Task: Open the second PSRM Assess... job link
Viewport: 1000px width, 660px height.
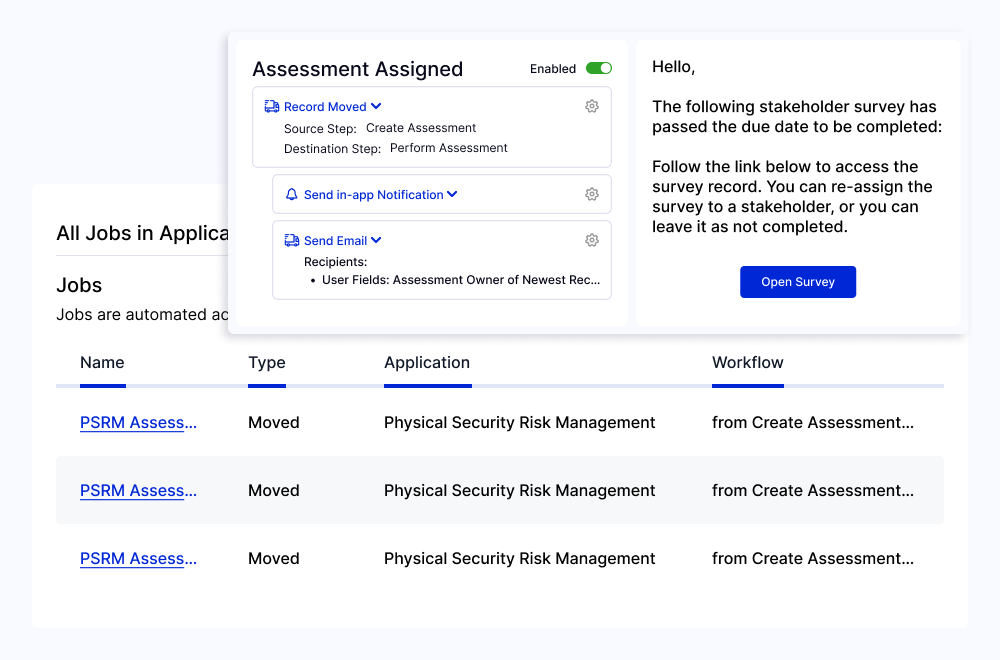Action: pyautogui.click(x=138, y=490)
